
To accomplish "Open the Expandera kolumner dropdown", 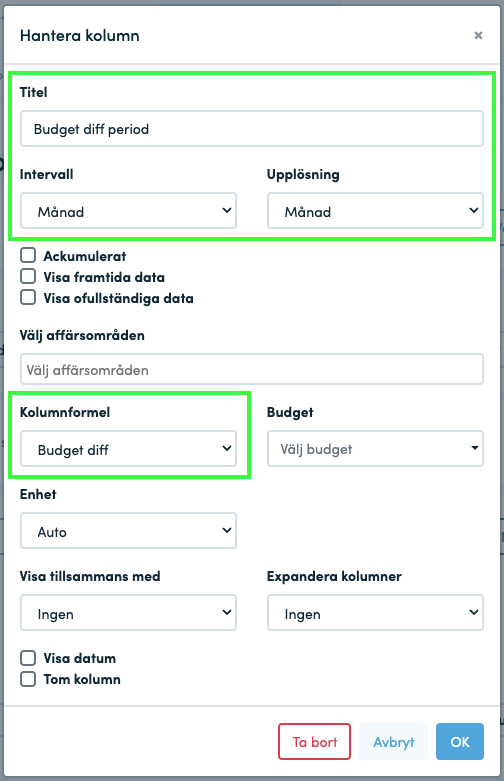I will click(375, 613).
